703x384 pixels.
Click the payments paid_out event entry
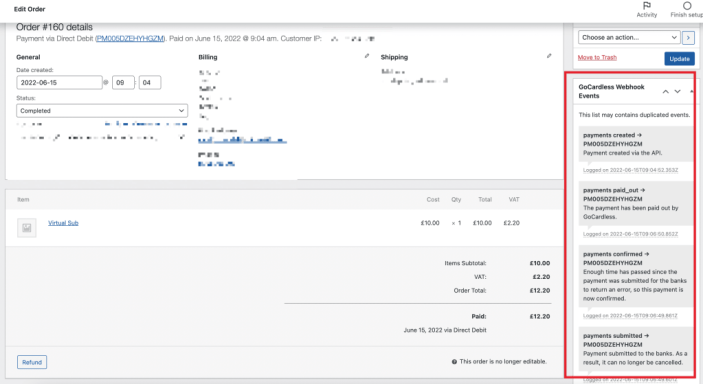coord(635,203)
